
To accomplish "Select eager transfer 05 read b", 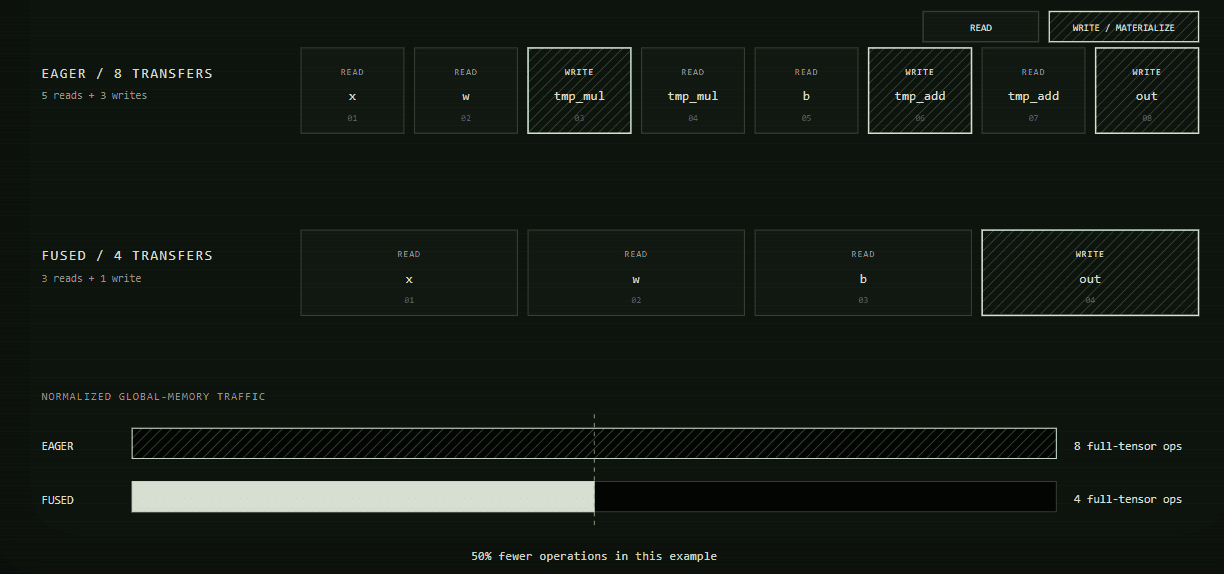I will [806, 90].
